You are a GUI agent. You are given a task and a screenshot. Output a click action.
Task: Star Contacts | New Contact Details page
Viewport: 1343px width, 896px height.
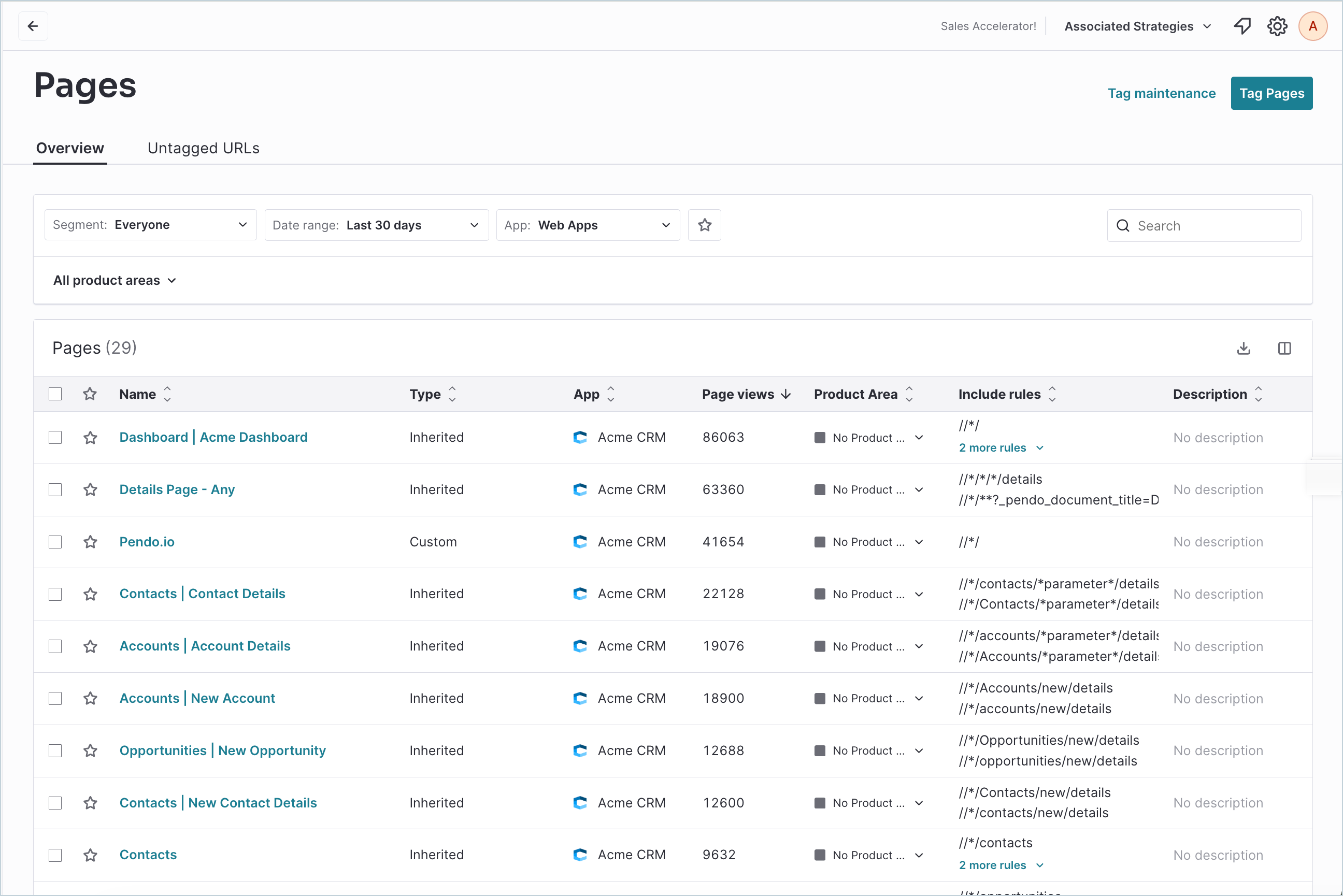pos(90,803)
